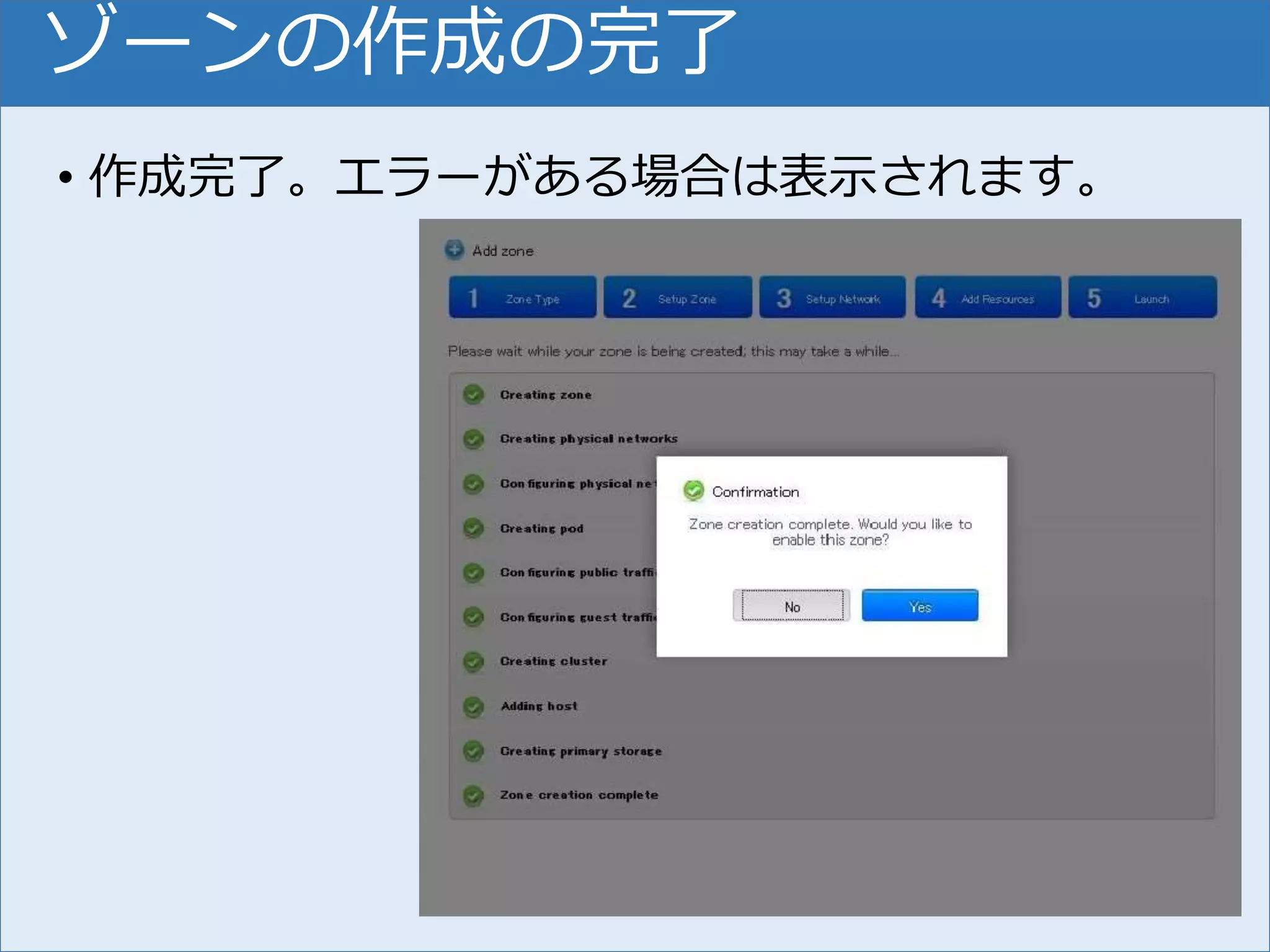The image size is (1270, 952).
Task: Click the Add zone title text
Action: point(503,251)
